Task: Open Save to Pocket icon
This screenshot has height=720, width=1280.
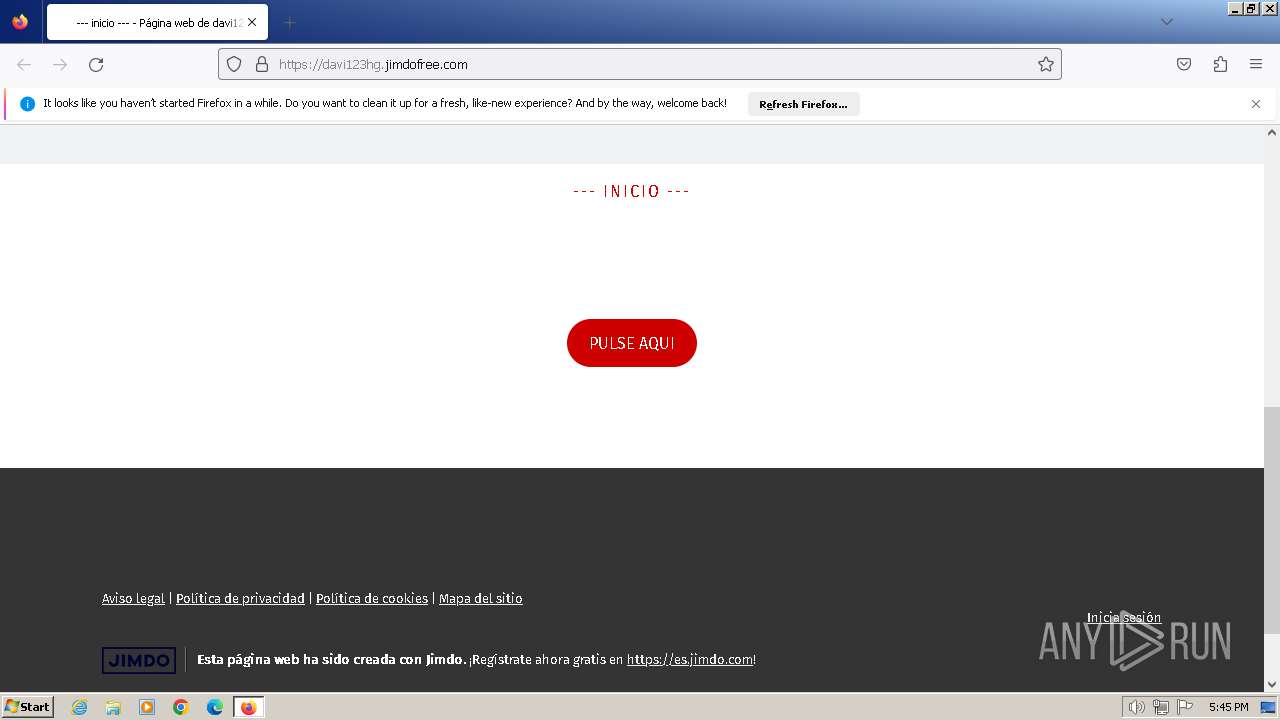Action: [1184, 64]
